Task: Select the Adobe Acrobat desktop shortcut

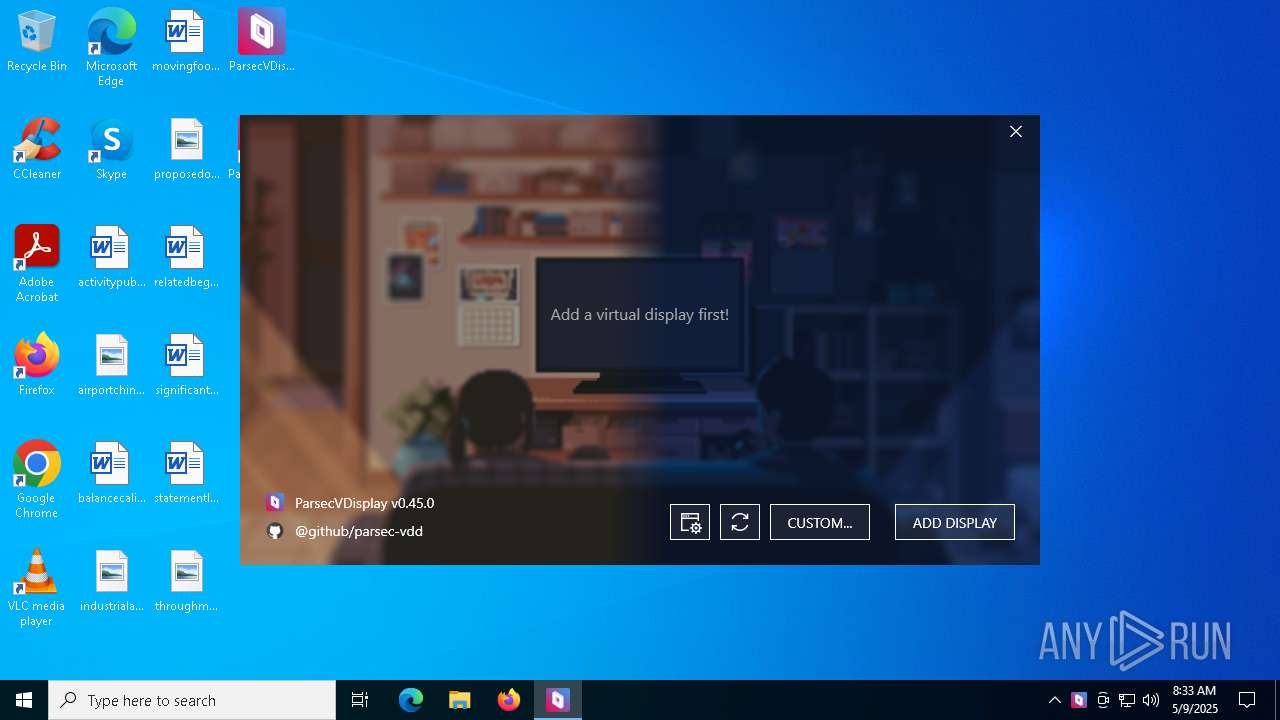Action: (37, 264)
